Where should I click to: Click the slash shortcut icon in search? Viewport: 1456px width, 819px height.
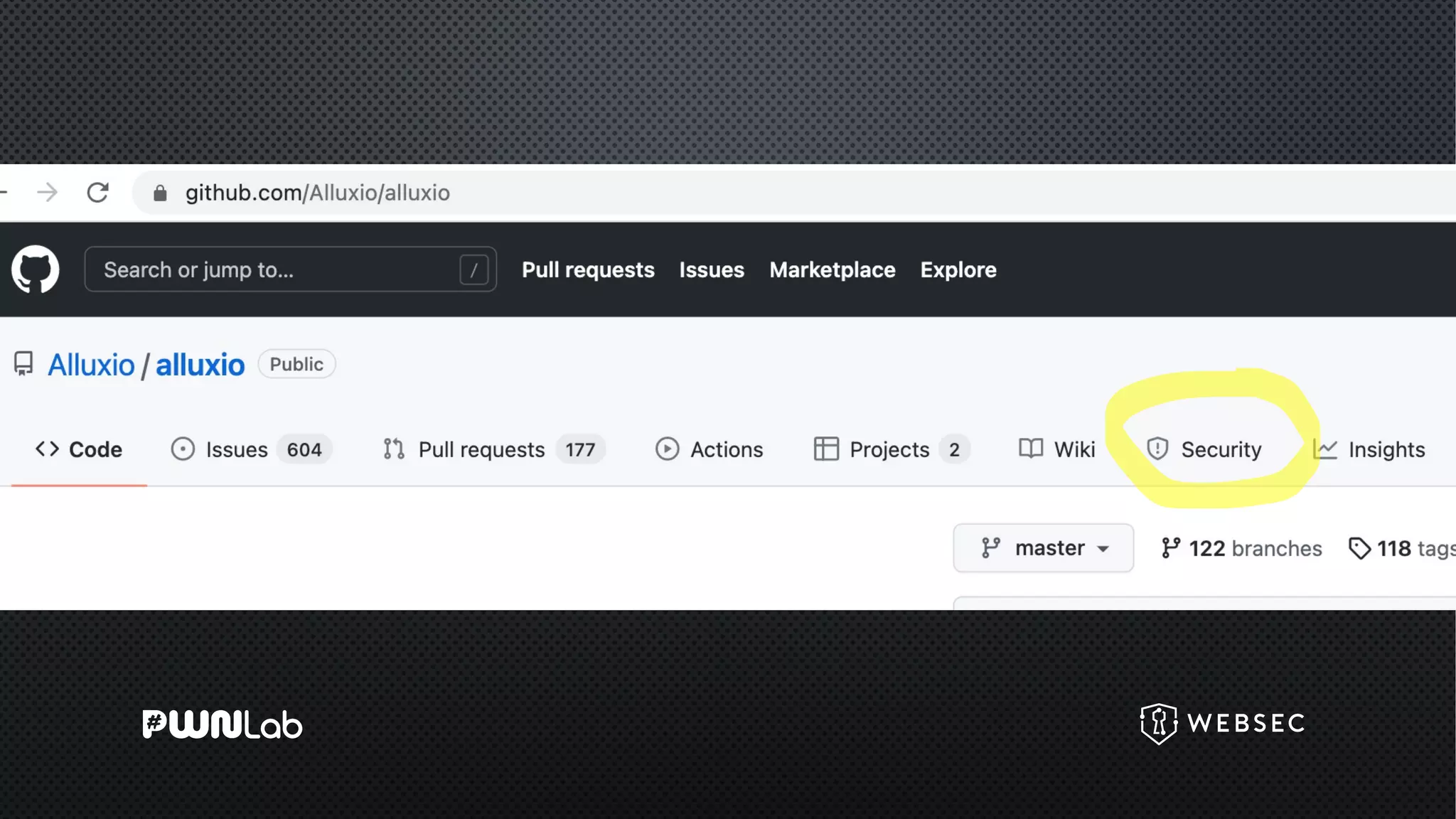click(x=473, y=269)
